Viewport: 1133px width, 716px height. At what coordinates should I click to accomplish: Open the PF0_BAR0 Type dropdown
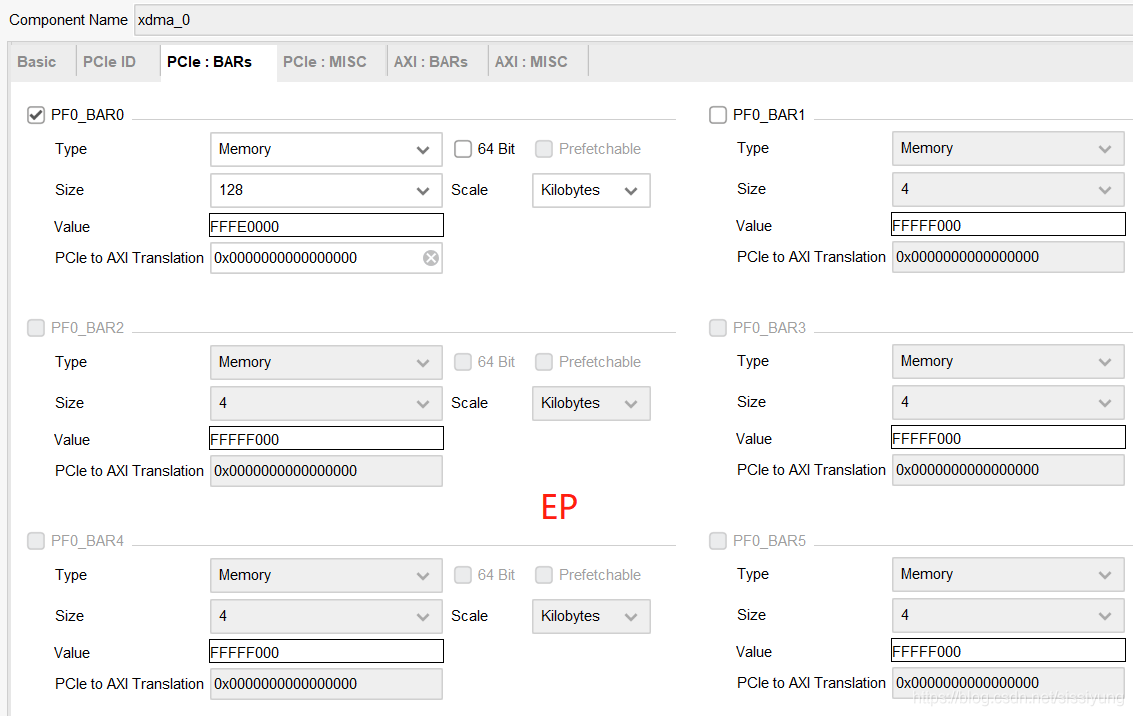click(x=326, y=150)
